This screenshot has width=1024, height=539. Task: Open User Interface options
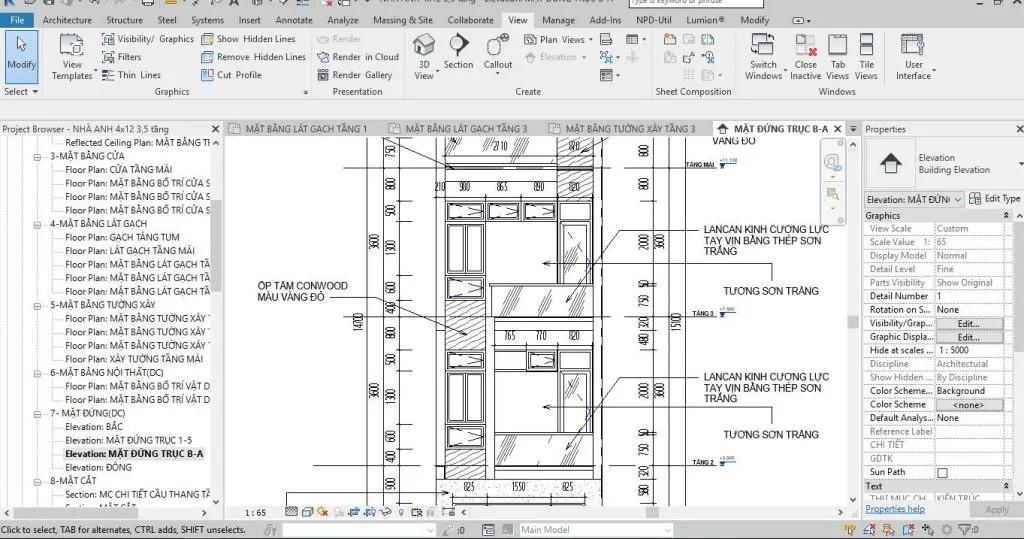tap(913, 57)
